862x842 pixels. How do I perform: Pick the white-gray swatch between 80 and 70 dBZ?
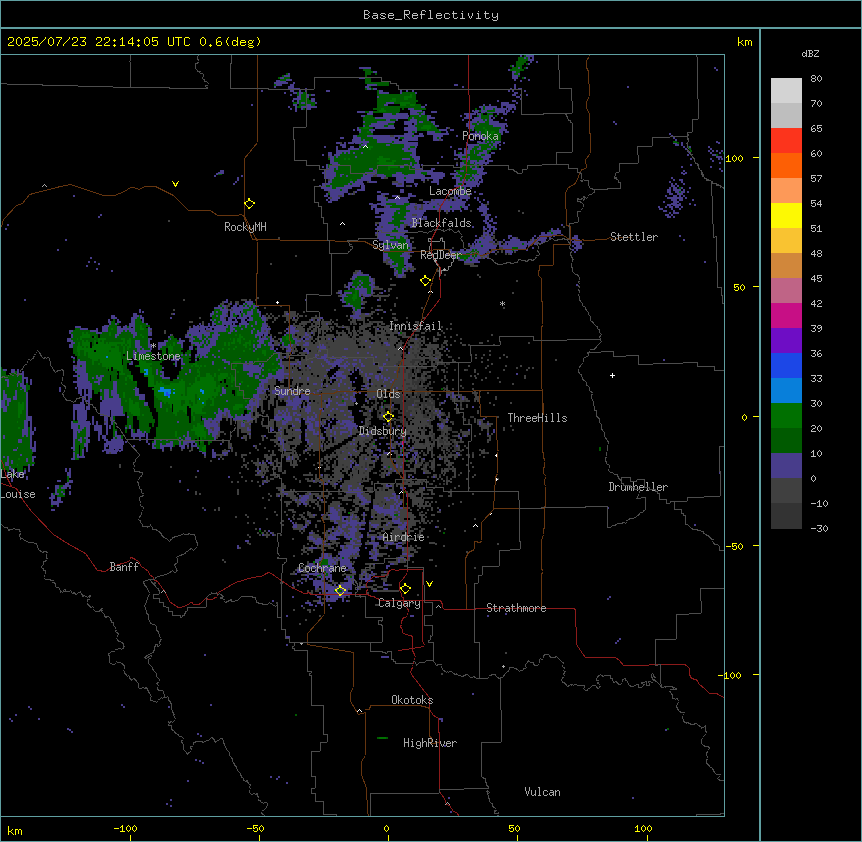[x=786, y=91]
